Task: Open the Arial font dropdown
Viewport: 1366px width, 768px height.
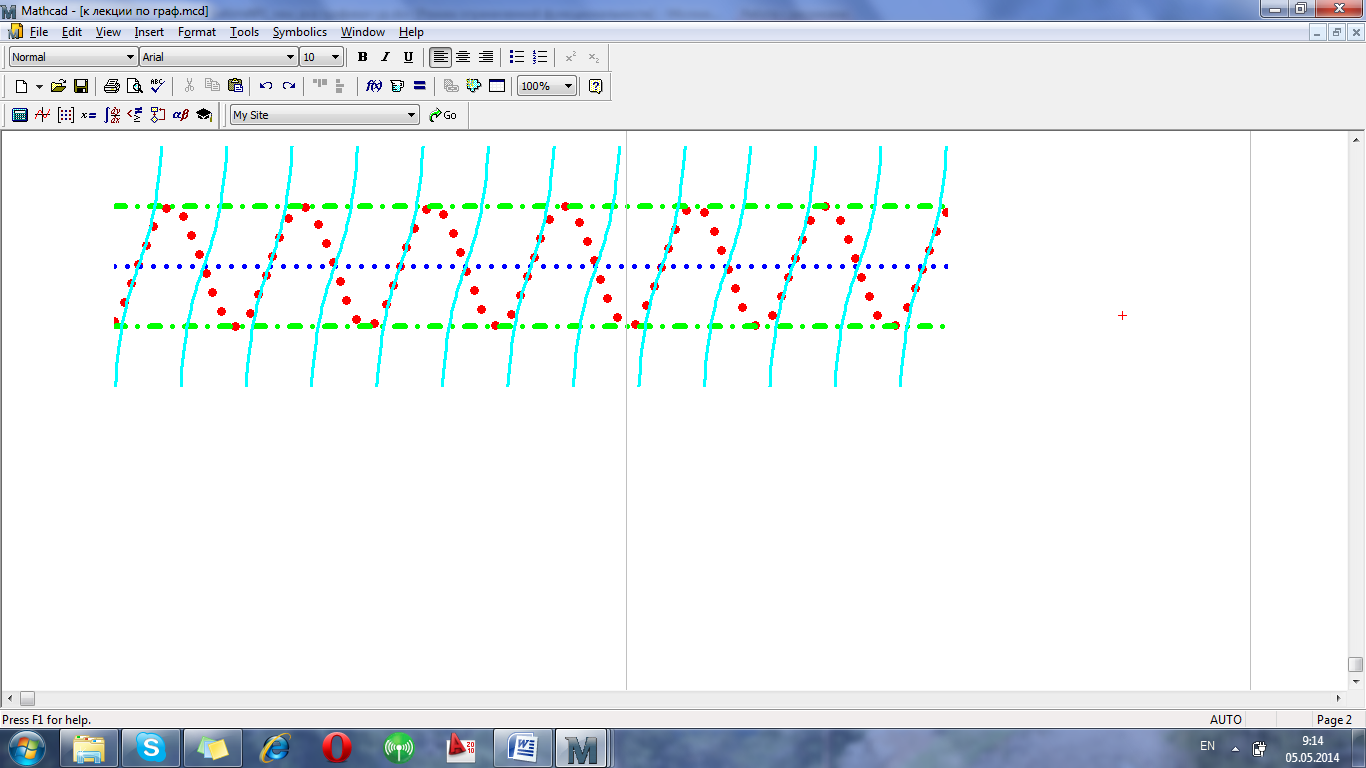Action: click(x=291, y=57)
